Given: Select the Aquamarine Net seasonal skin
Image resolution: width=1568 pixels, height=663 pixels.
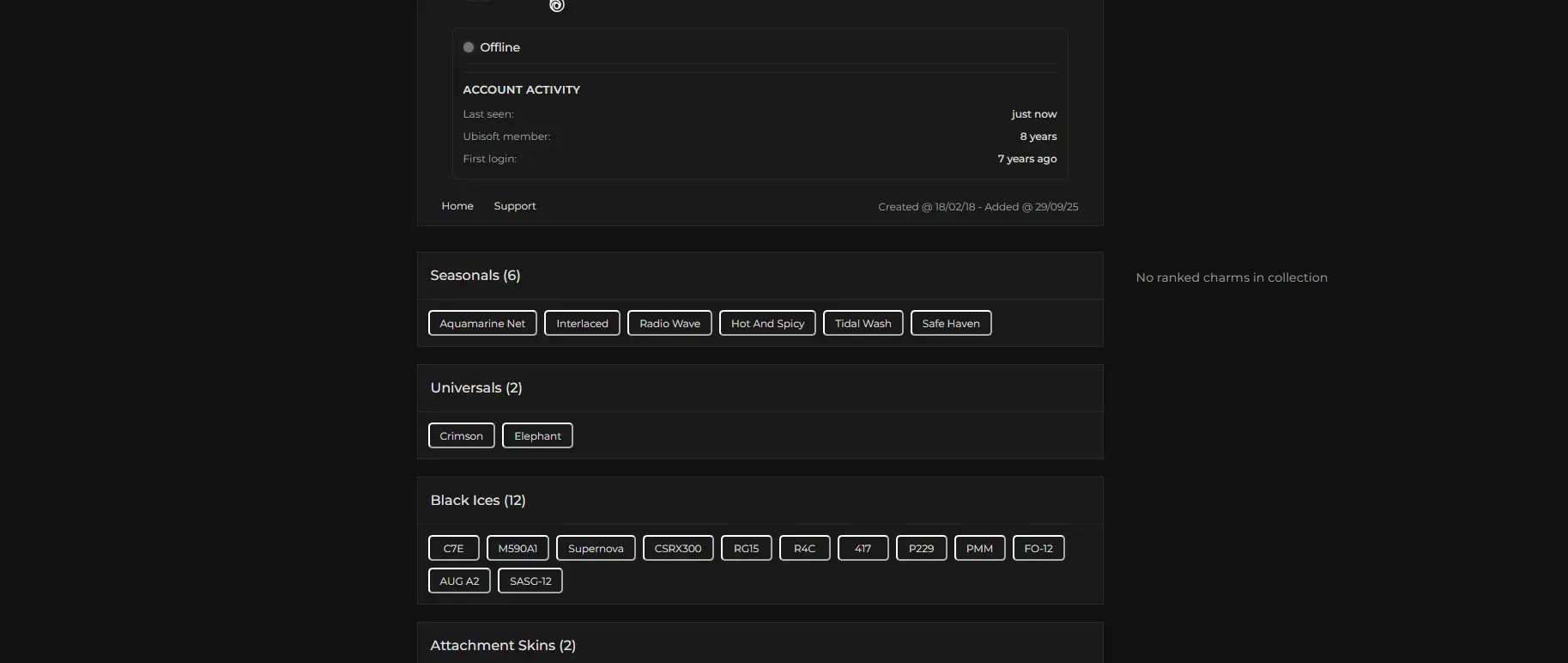Looking at the screenshot, I should tap(482, 324).
